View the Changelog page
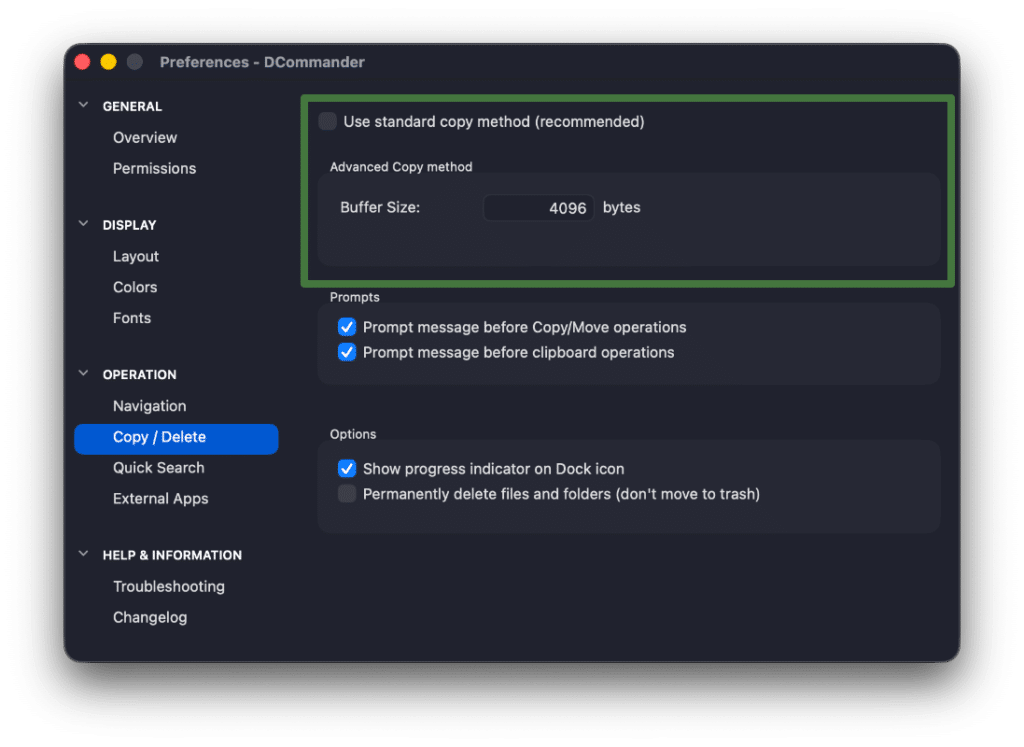This screenshot has height=747, width=1024. tap(150, 617)
